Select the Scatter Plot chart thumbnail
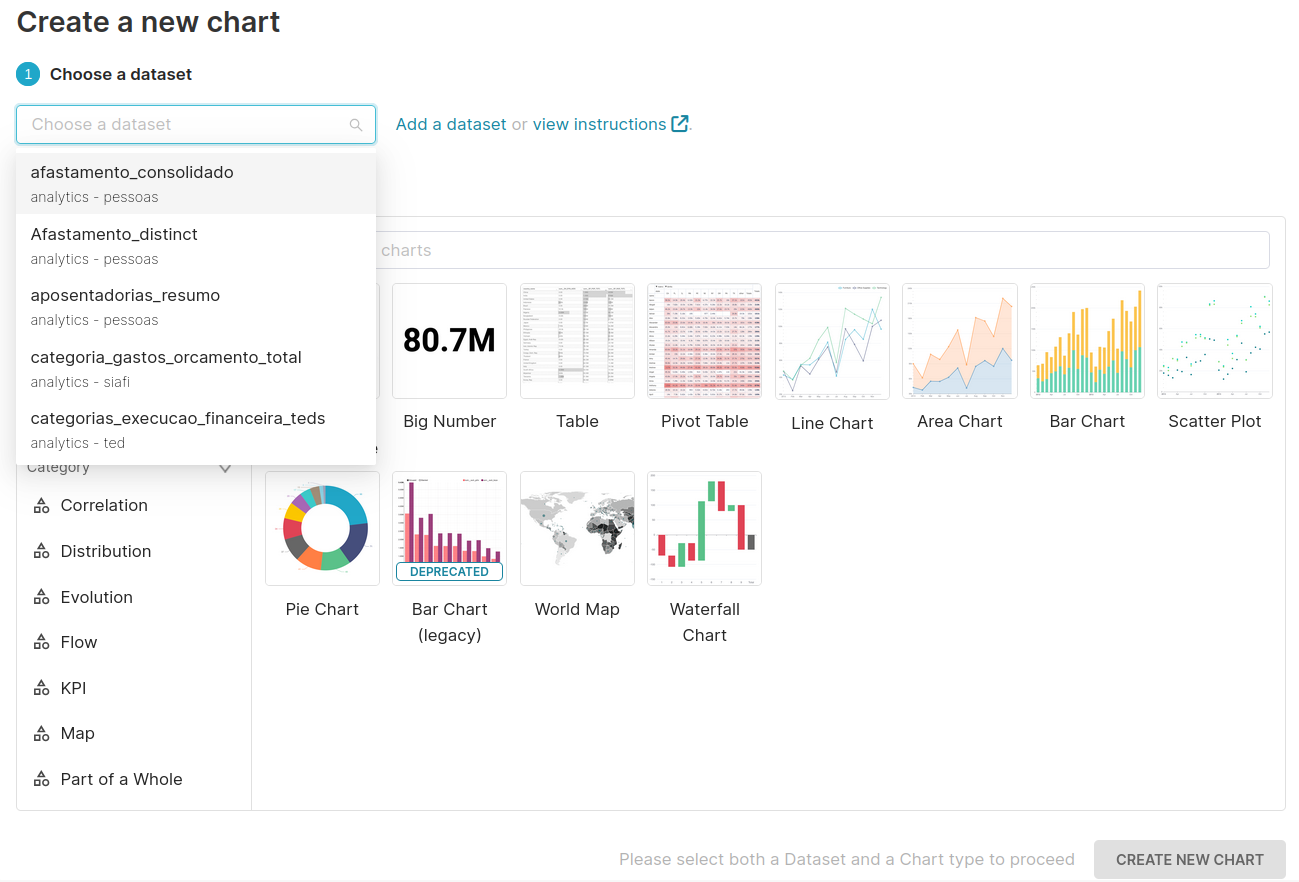 [x=1214, y=341]
